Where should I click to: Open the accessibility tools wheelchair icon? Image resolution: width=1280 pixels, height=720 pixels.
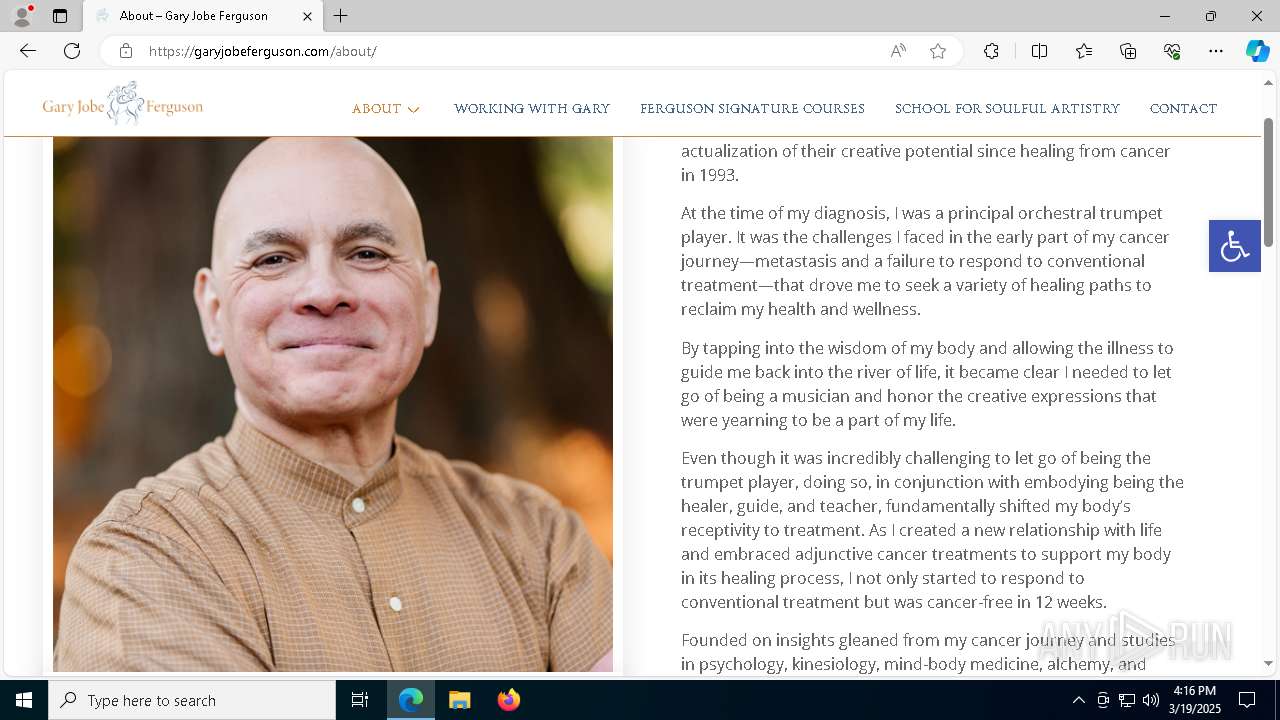coord(1234,246)
